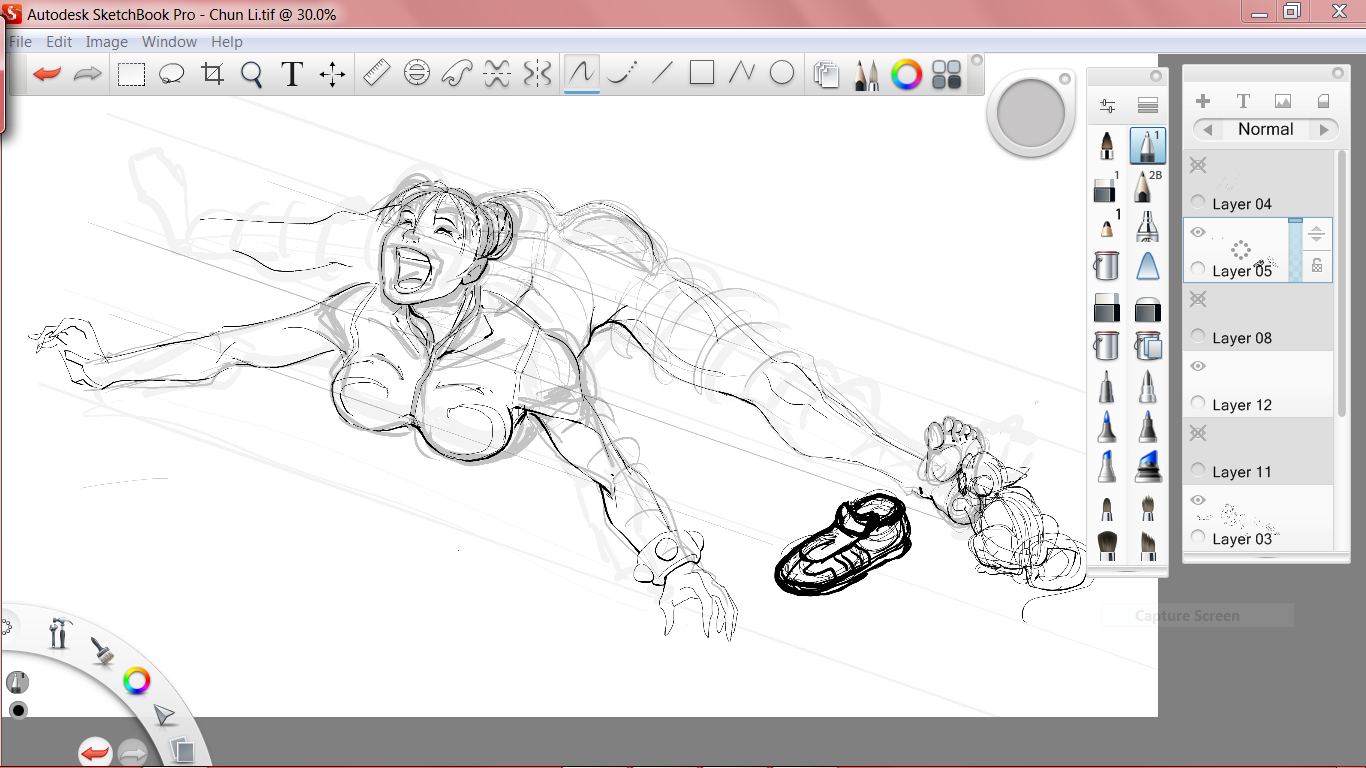The width and height of the screenshot is (1366, 768).
Task: Collapse the layer editor via top circle button
Action: coord(1337,73)
